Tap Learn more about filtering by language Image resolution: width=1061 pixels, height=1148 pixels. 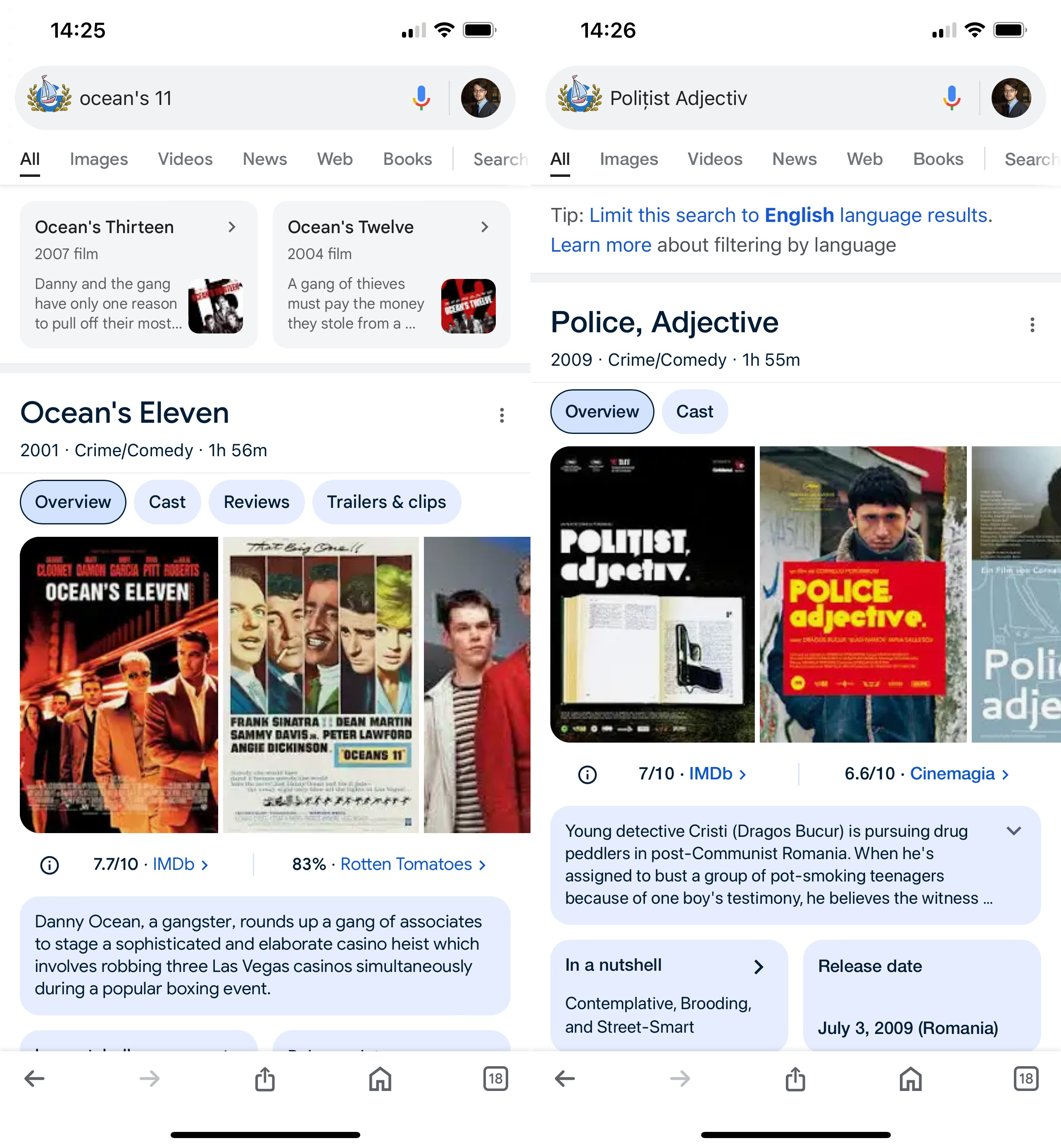point(601,245)
